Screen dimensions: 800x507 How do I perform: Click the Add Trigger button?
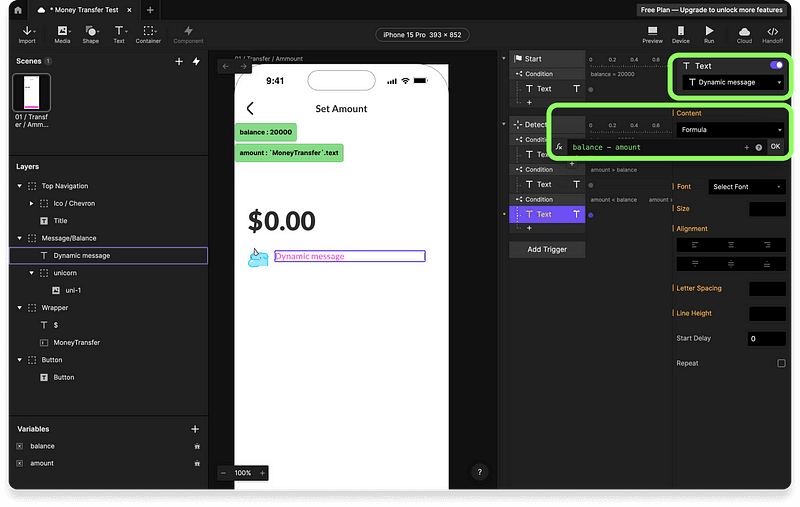[x=547, y=249]
